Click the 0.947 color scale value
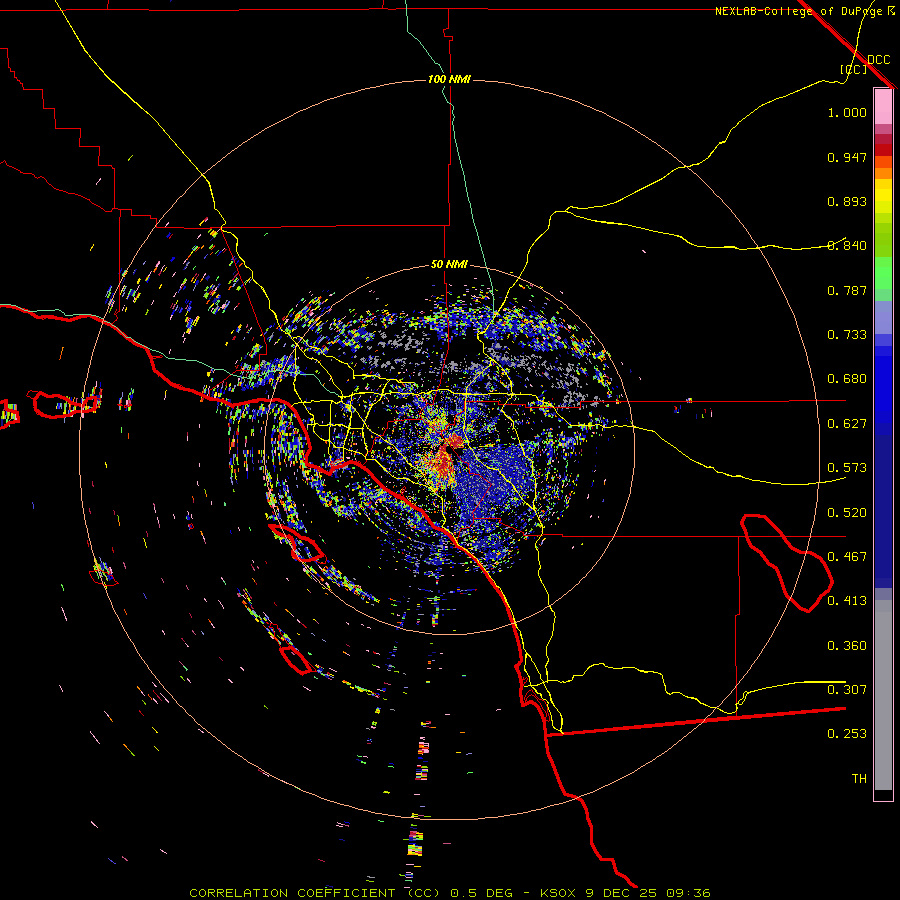 click(847, 157)
